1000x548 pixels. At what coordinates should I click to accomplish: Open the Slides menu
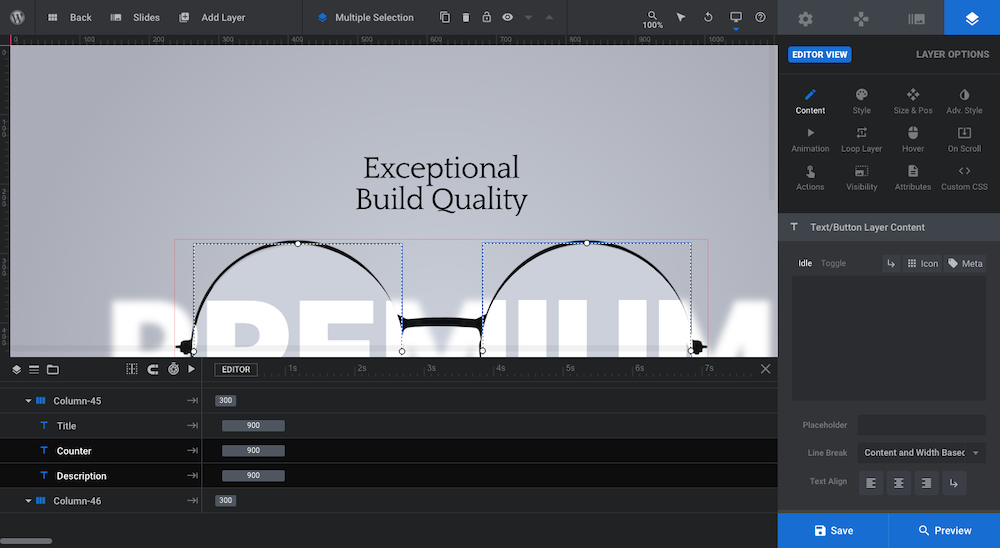135,17
